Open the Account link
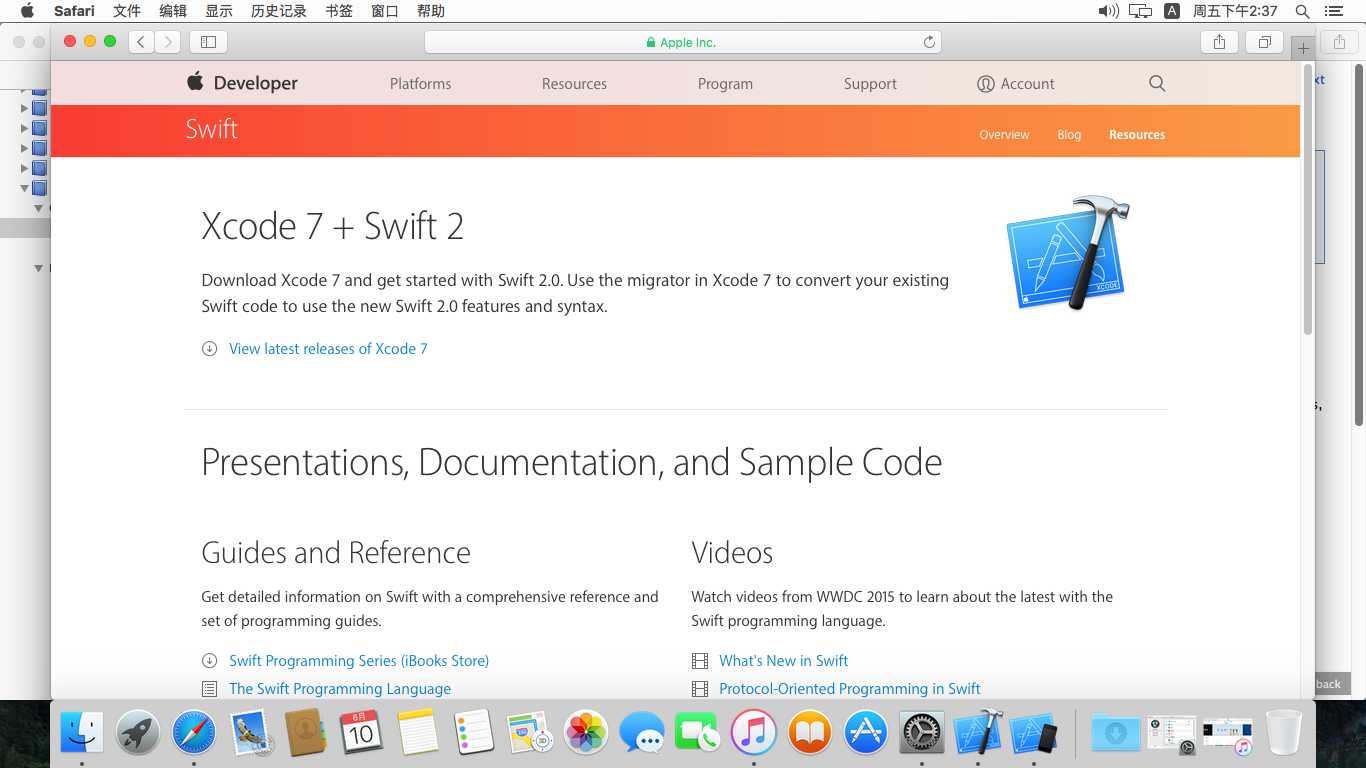The image size is (1366, 768). pos(1016,84)
